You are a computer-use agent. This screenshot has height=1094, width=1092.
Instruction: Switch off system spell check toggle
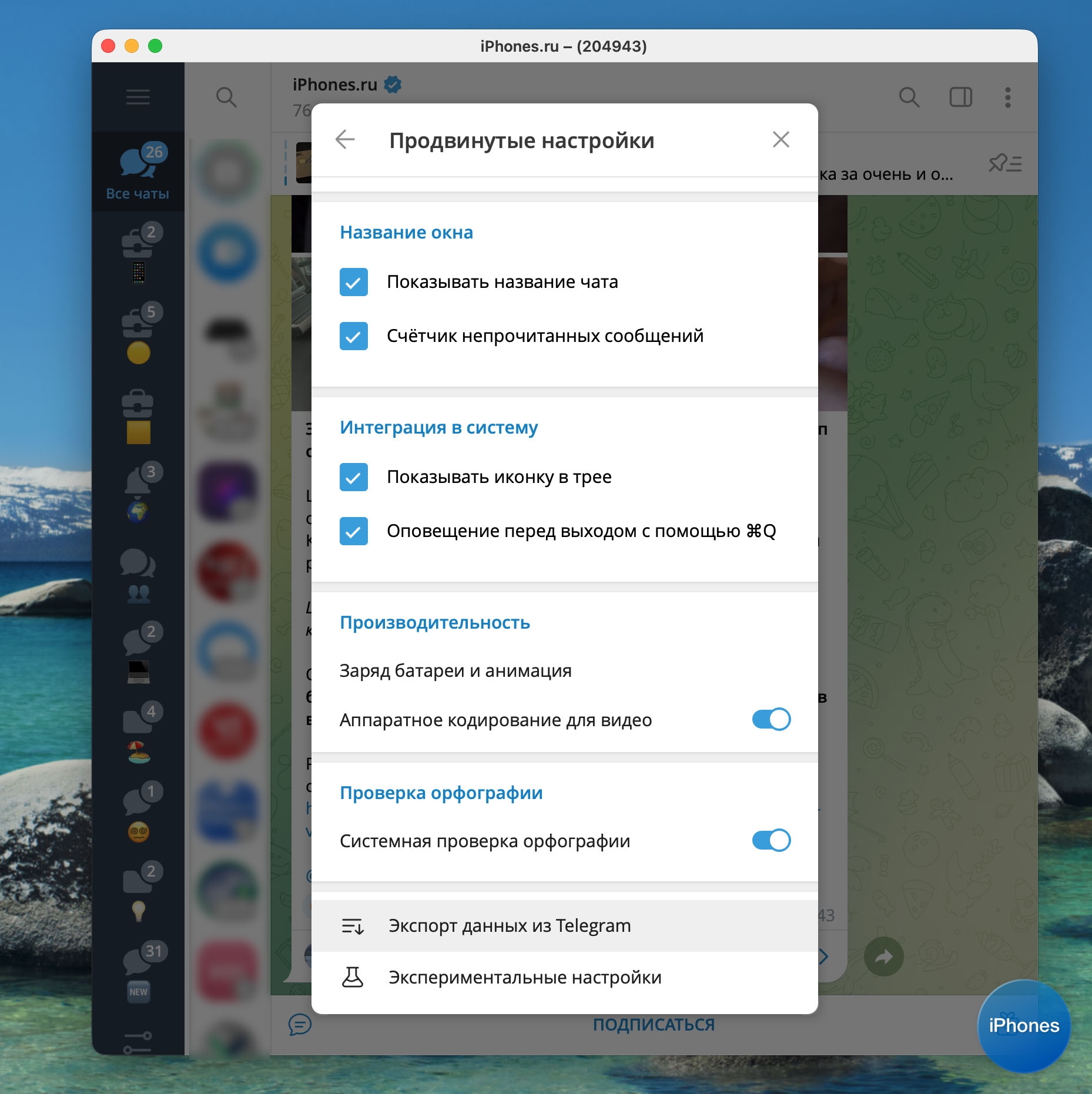771,840
